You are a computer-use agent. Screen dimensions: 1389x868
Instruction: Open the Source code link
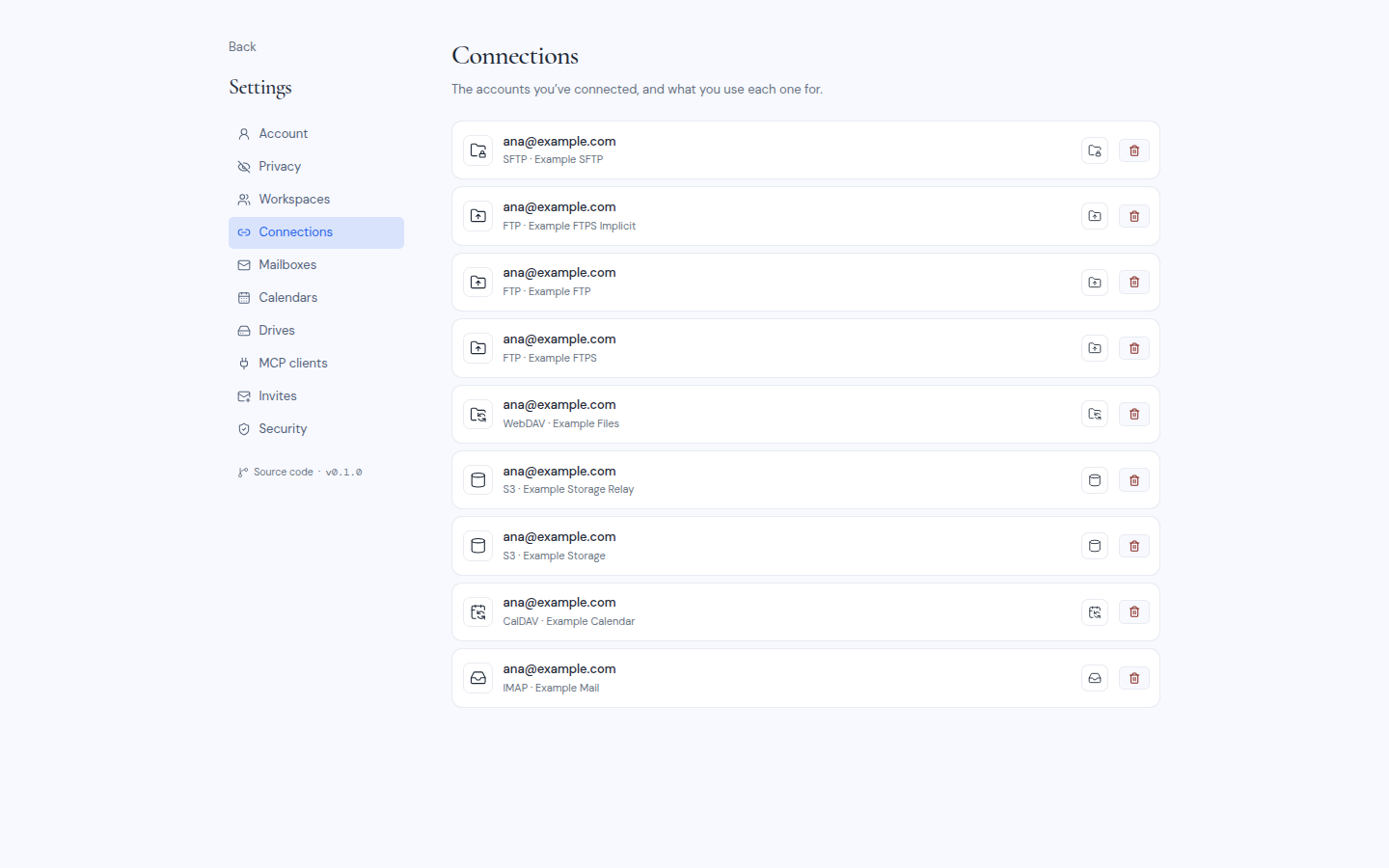coord(276,473)
